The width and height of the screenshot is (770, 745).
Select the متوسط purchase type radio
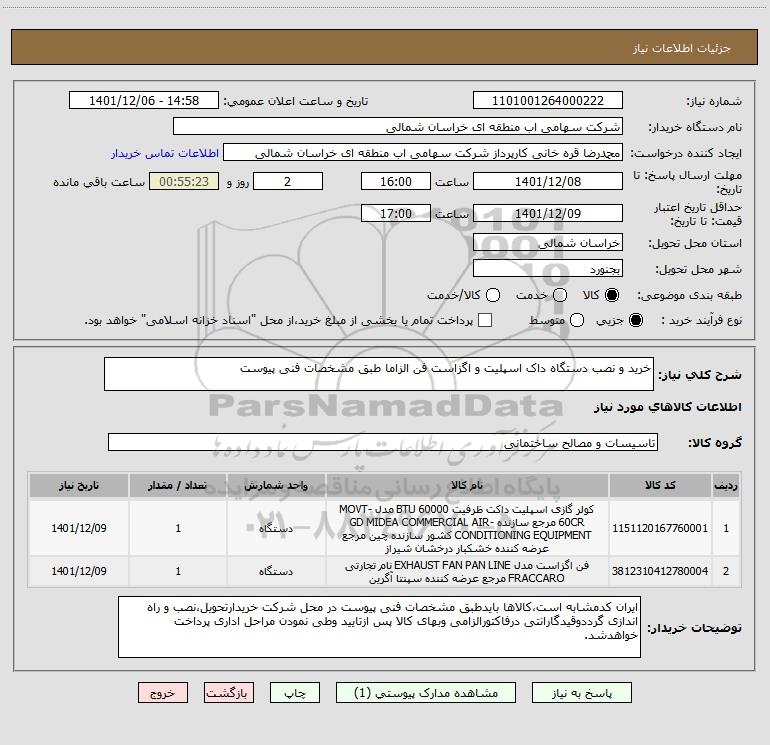pos(577,320)
